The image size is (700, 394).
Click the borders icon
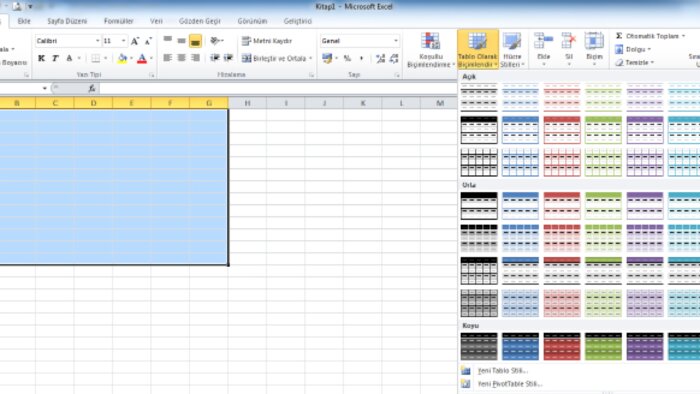(96, 58)
